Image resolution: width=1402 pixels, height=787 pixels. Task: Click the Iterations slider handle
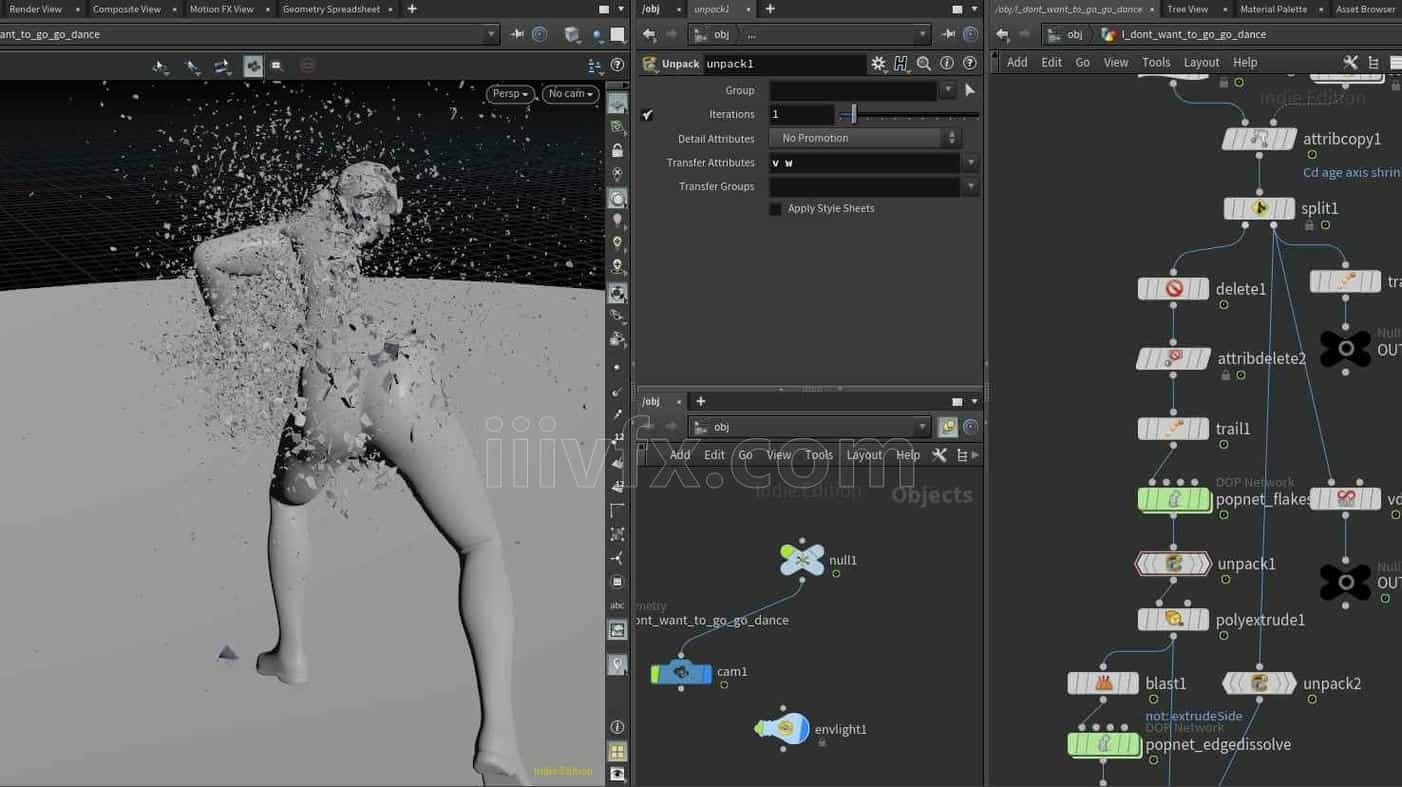click(x=853, y=114)
